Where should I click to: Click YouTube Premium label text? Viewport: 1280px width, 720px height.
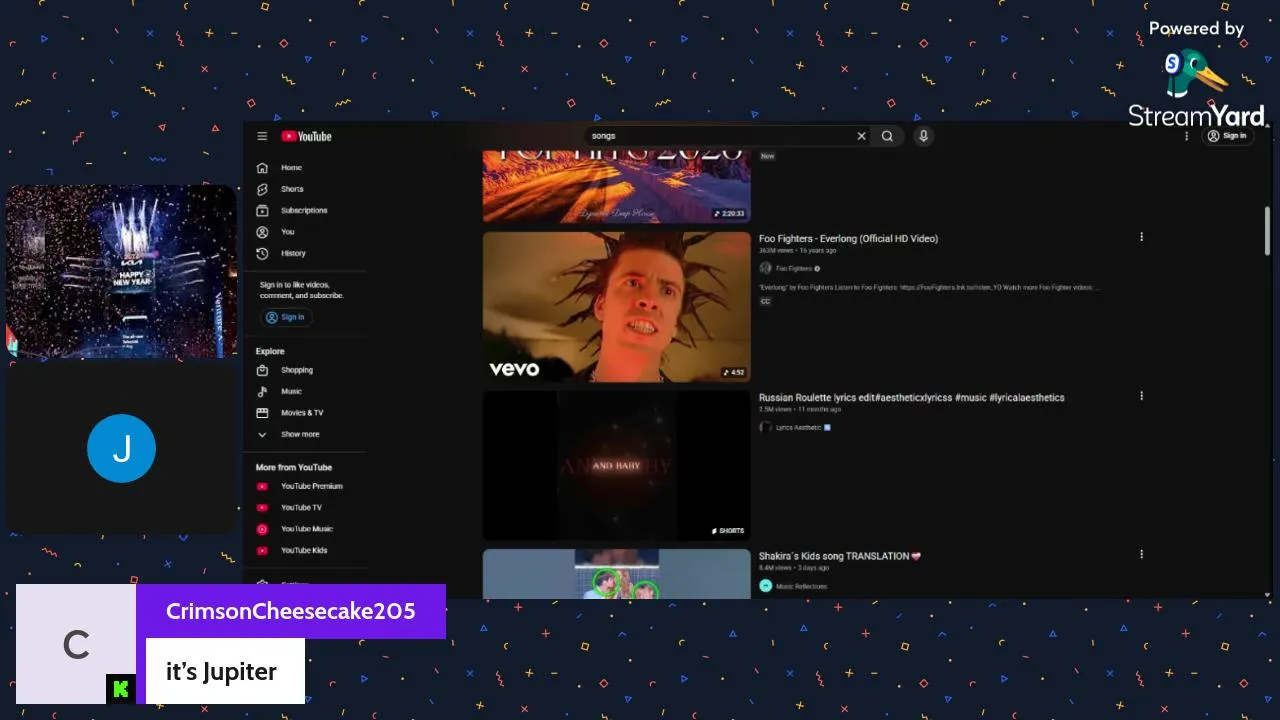(312, 487)
